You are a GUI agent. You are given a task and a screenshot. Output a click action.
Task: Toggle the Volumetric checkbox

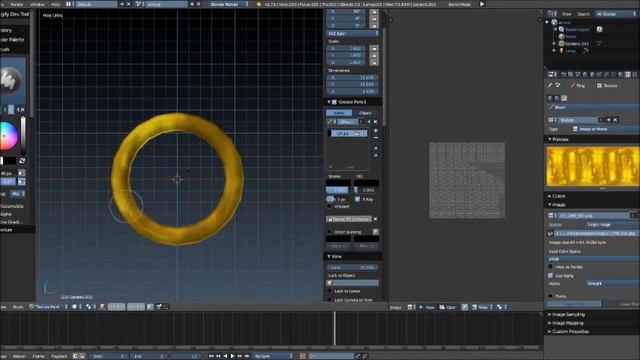tap(329, 207)
